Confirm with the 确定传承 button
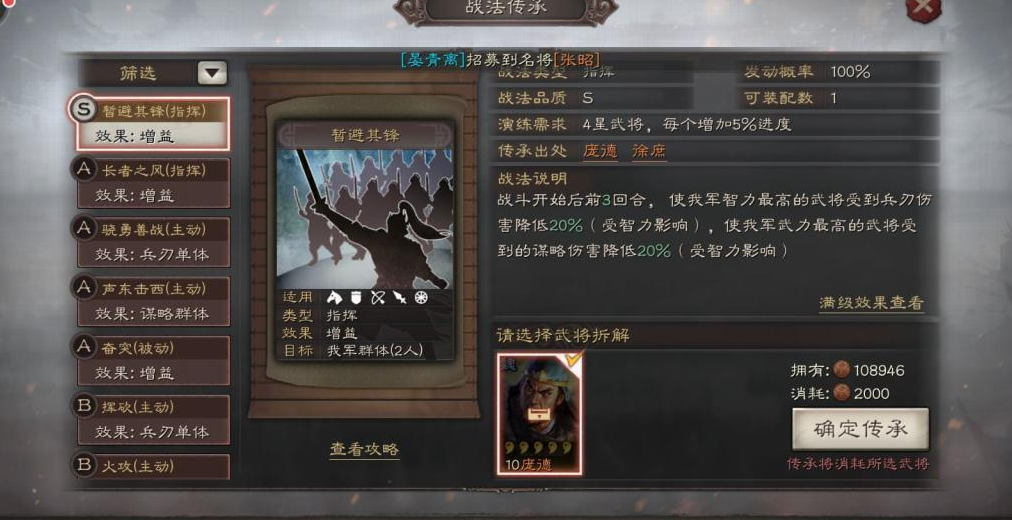This screenshot has height=520, width=1012. [860, 429]
